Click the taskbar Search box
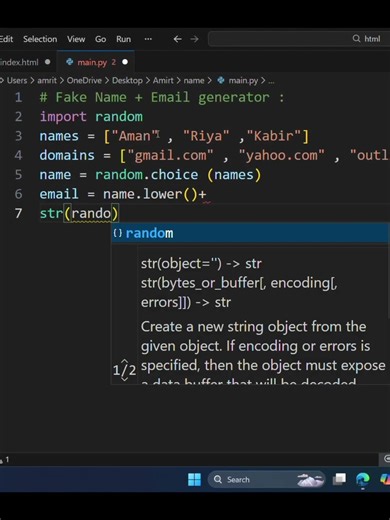 [266, 480]
